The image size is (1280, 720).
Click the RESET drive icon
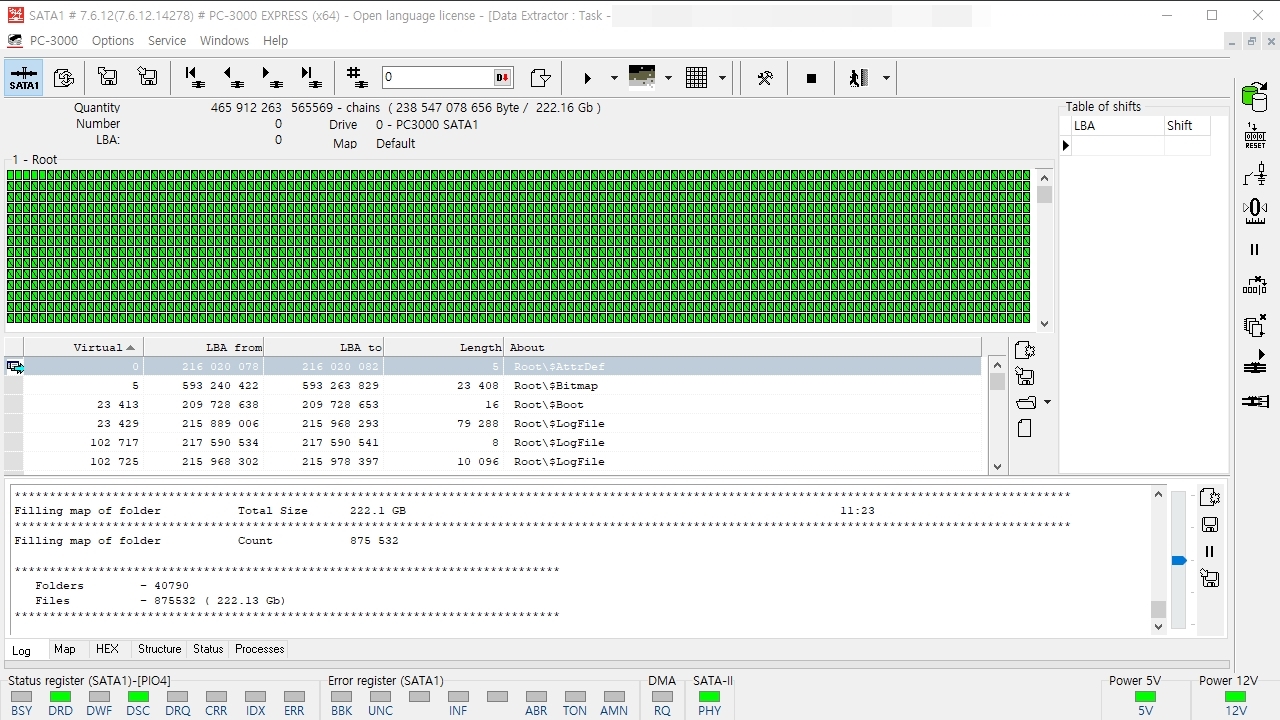[x=1254, y=136]
